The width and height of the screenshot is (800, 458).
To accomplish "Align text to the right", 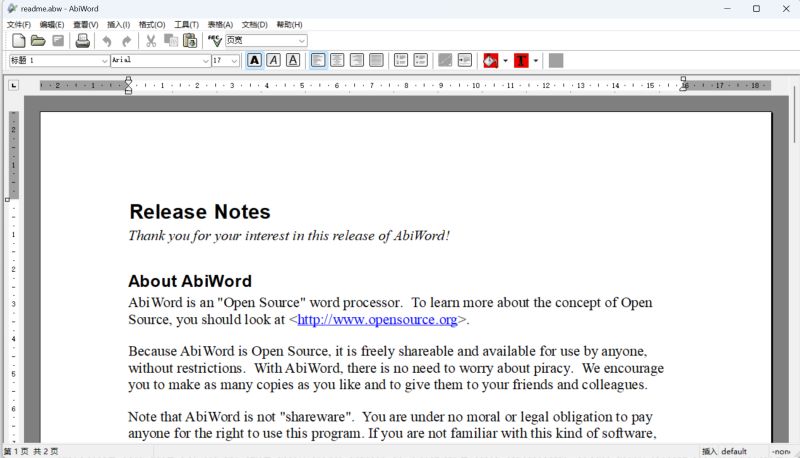I will [357, 61].
